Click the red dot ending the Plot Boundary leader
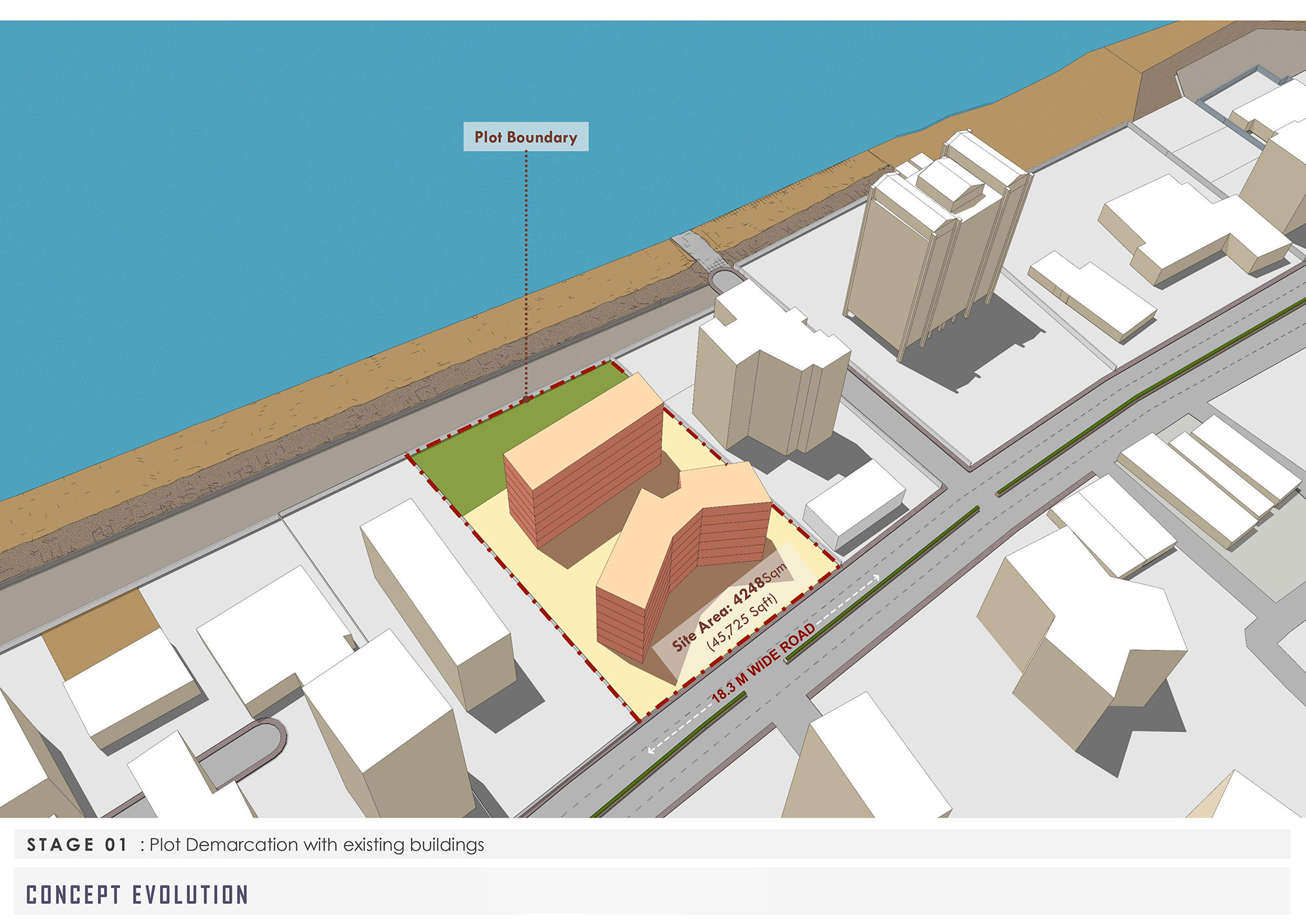 pos(526,398)
